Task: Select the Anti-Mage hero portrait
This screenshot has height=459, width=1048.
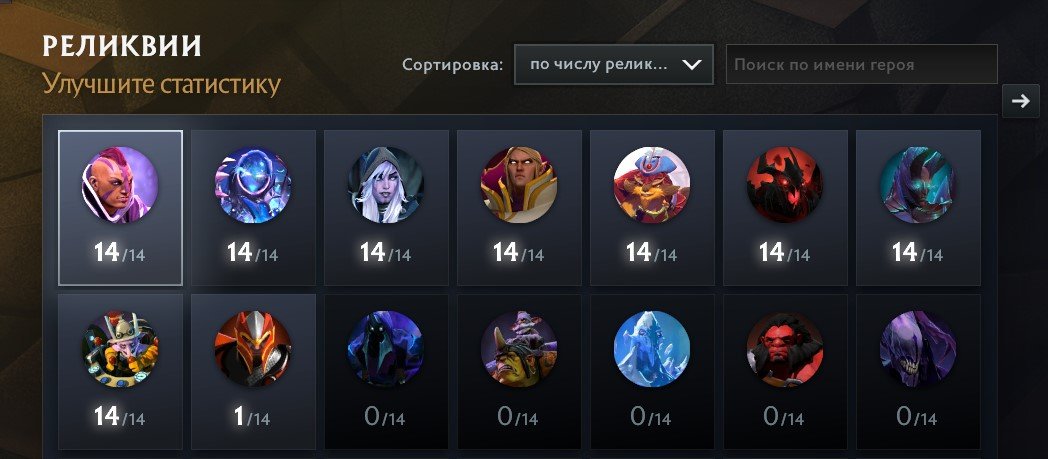Action: tap(120, 185)
